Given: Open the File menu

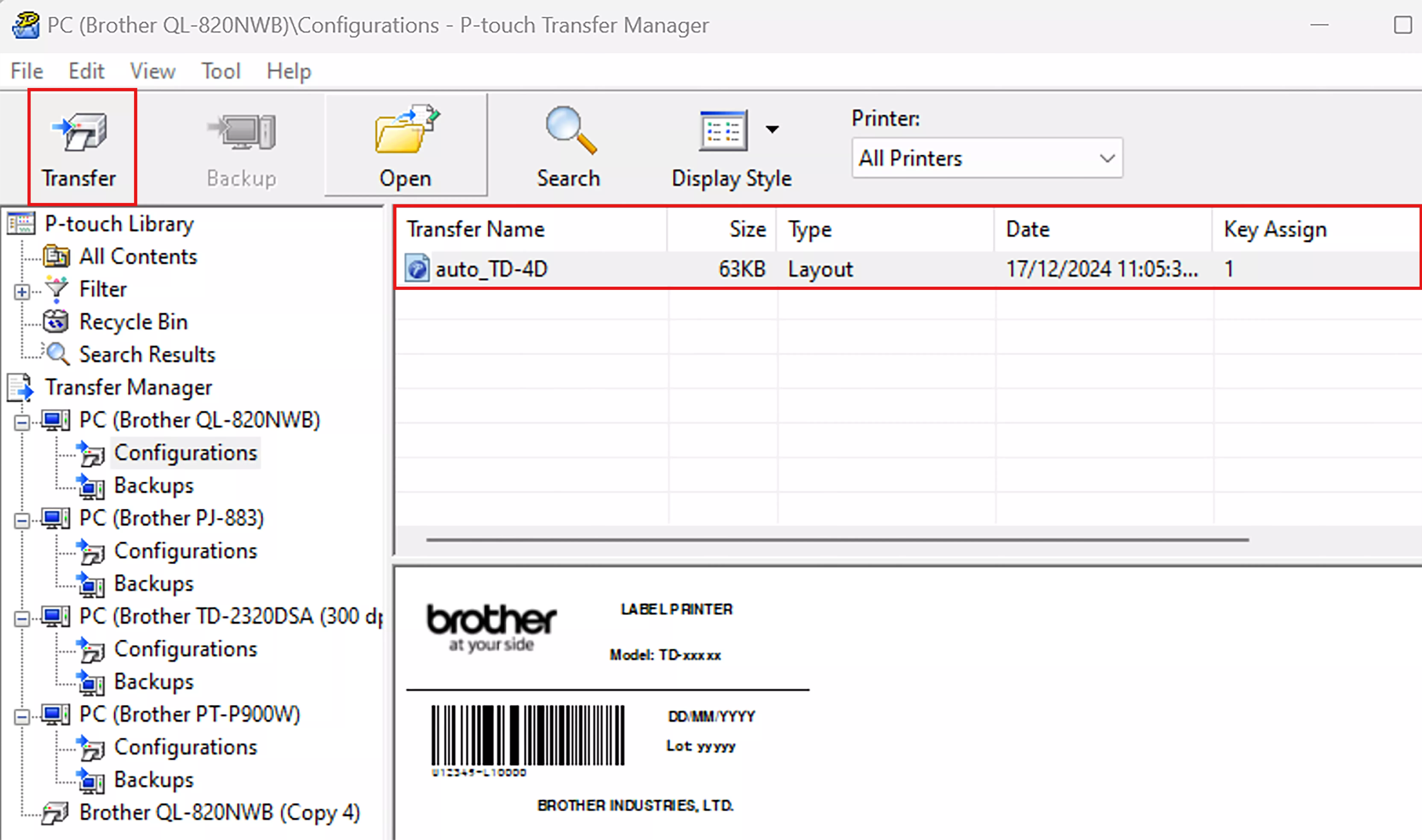Looking at the screenshot, I should click(x=27, y=71).
